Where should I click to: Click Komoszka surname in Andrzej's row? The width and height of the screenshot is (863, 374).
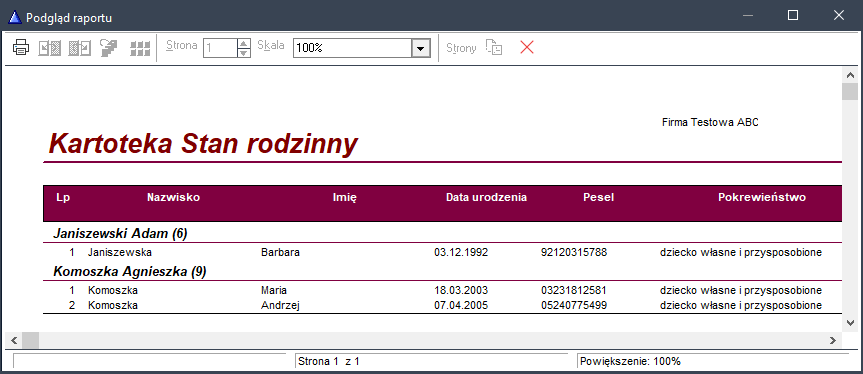pos(112,305)
